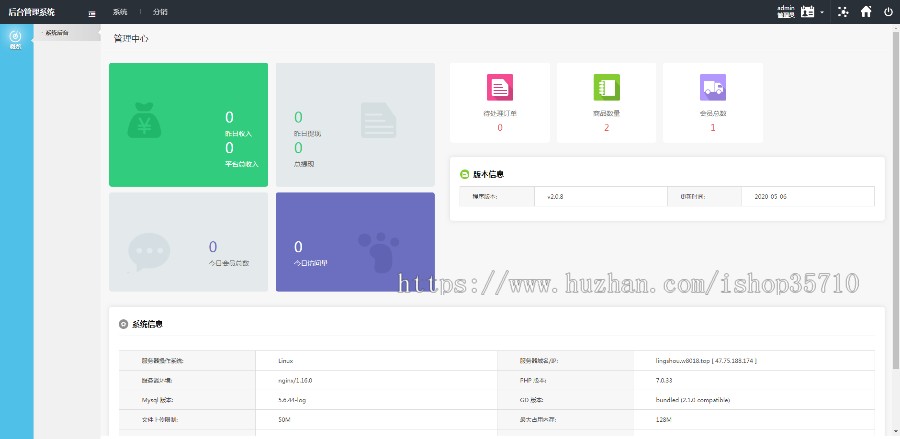Click the nginx/1.16.0 server value

(x=294, y=380)
